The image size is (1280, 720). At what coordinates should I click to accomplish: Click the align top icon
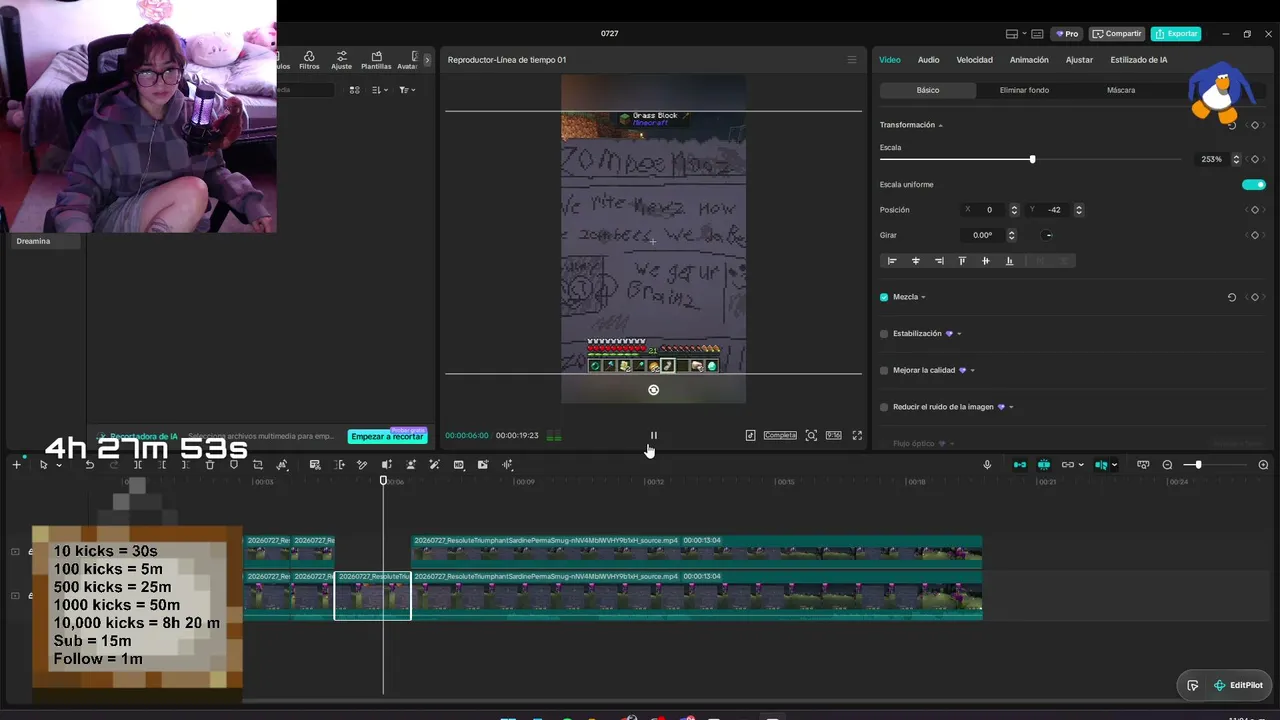tap(962, 261)
